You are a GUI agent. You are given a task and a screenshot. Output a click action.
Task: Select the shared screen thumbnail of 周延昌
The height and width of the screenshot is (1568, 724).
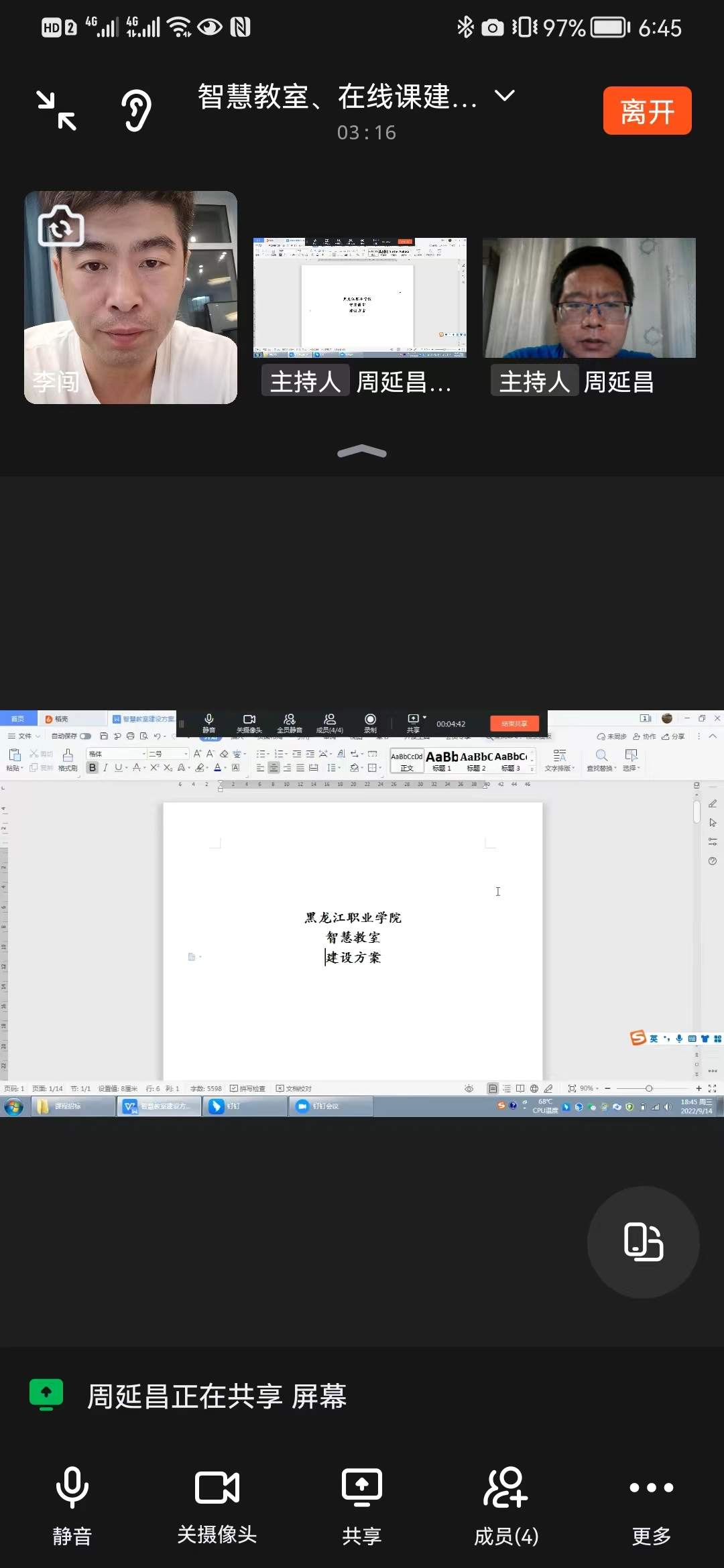(x=360, y=298)
